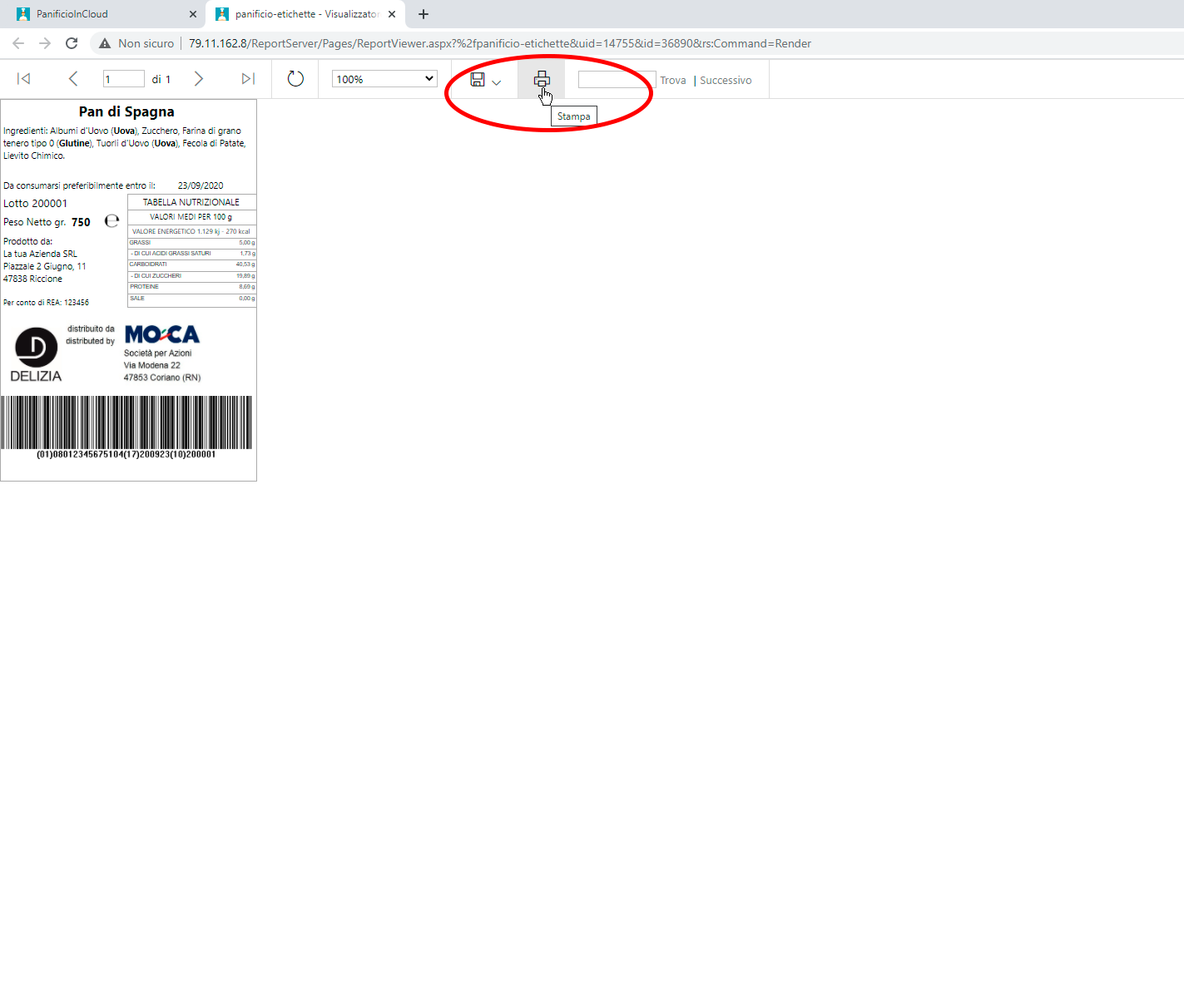Click the expiry date 23/09/2020

click(201, 185)
